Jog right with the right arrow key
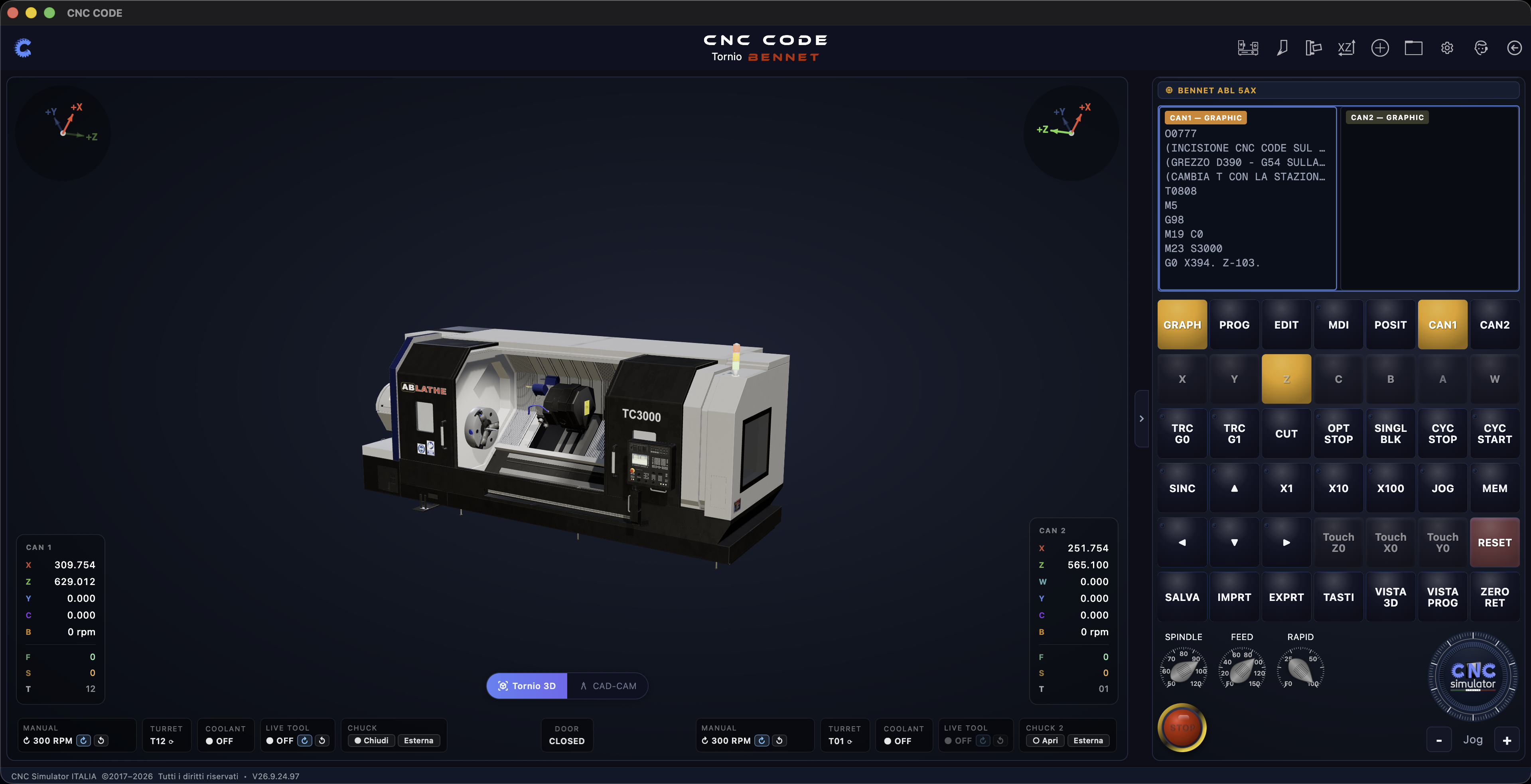The height and width of the screenshot is (784, 1531). (x=1286, y=542)
